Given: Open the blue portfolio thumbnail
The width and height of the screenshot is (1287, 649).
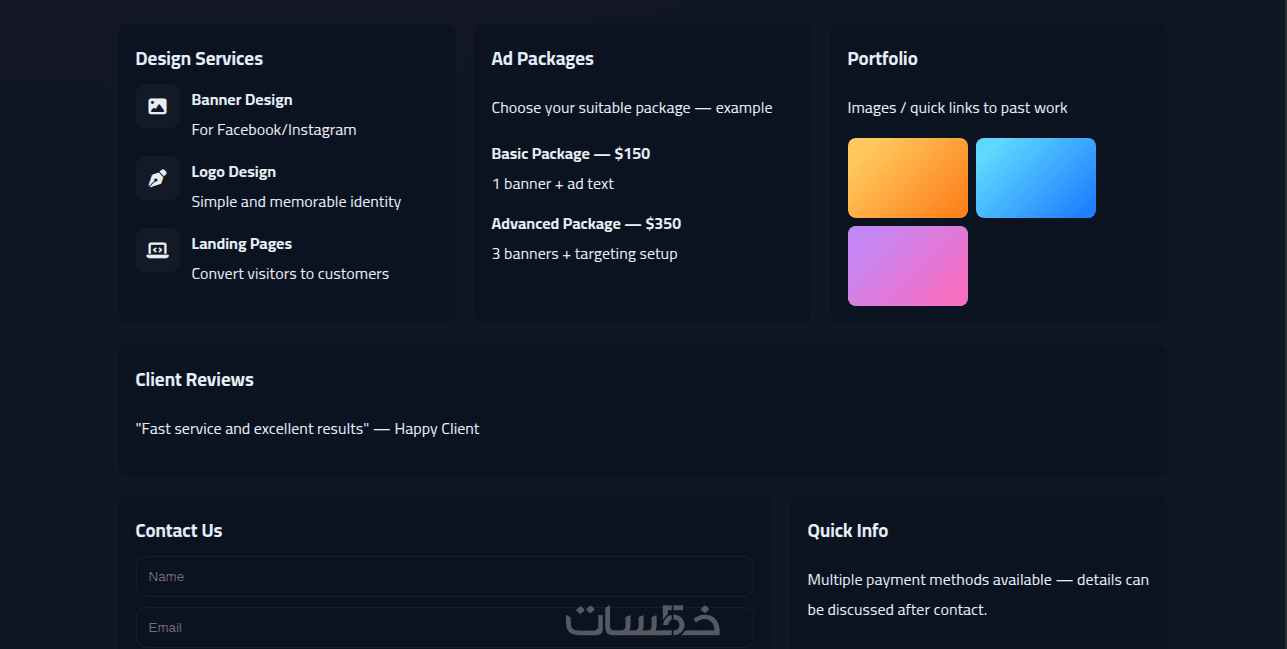Looking at the screenshot, I should tap(1035, 178).
